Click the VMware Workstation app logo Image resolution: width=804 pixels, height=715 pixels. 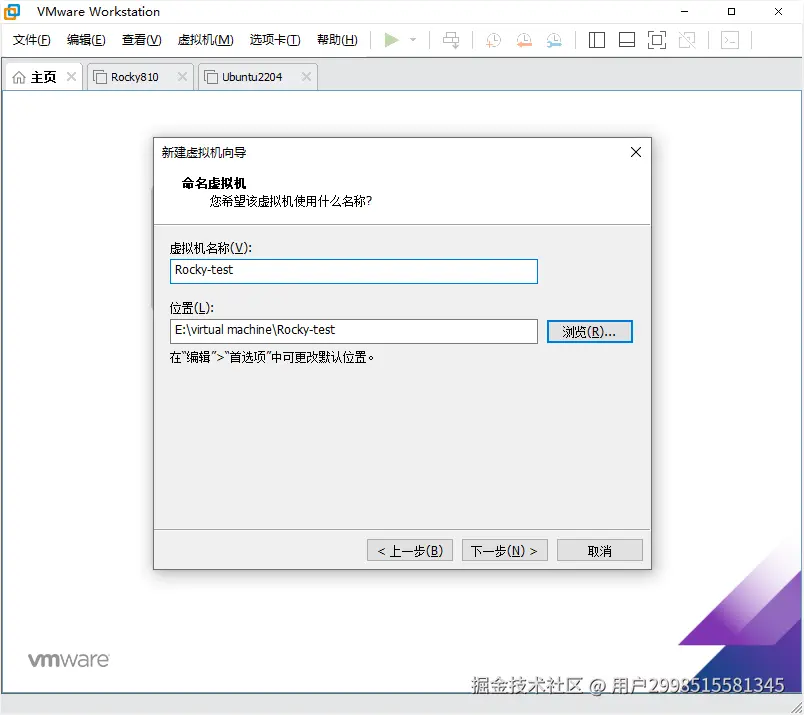(x=12, y=11)
